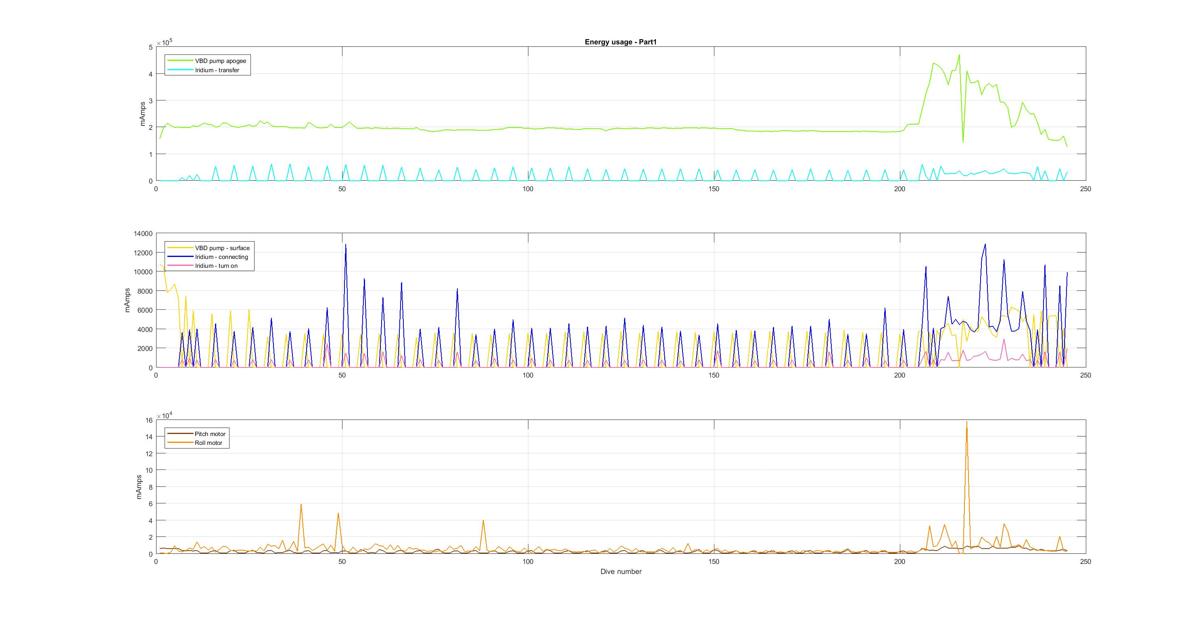Viewport: 1200px width, 622px height.
Task: Click the "×10^4" exponent on bottom plot
Action: tap(166, 414)
